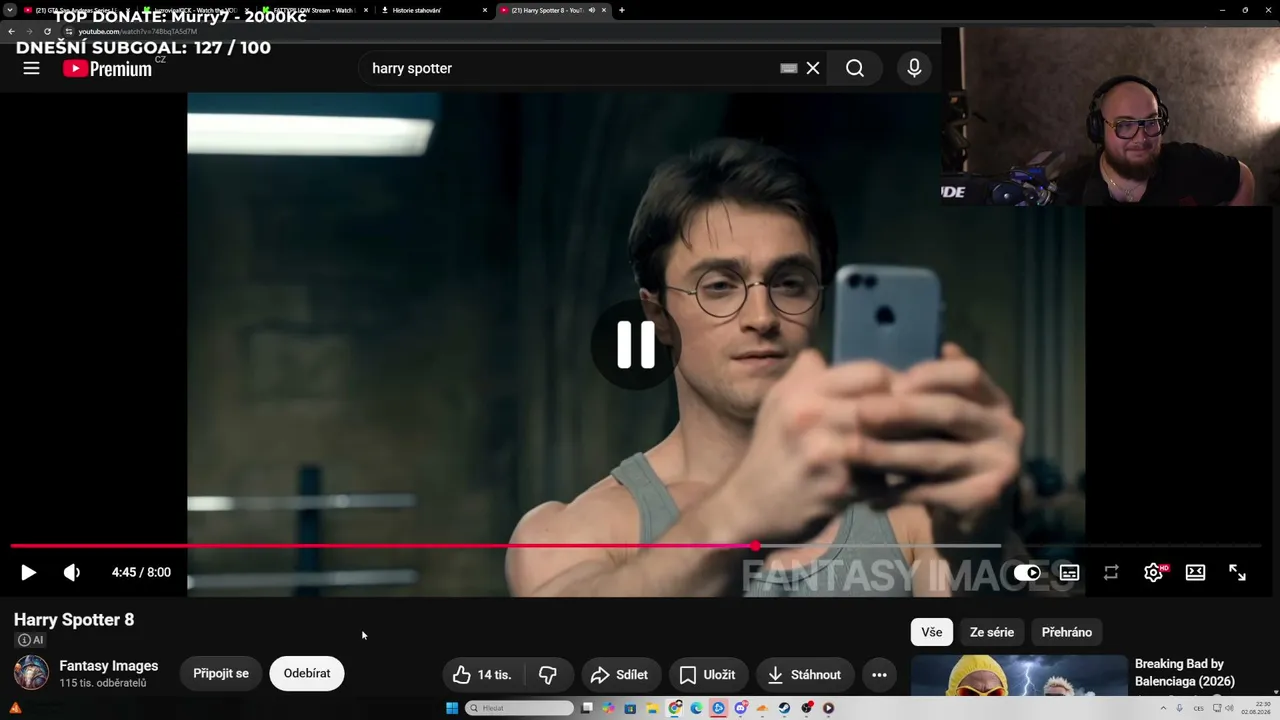Toggle the autoplay switch in player

pyautogui.click(x=1027, y=572)
